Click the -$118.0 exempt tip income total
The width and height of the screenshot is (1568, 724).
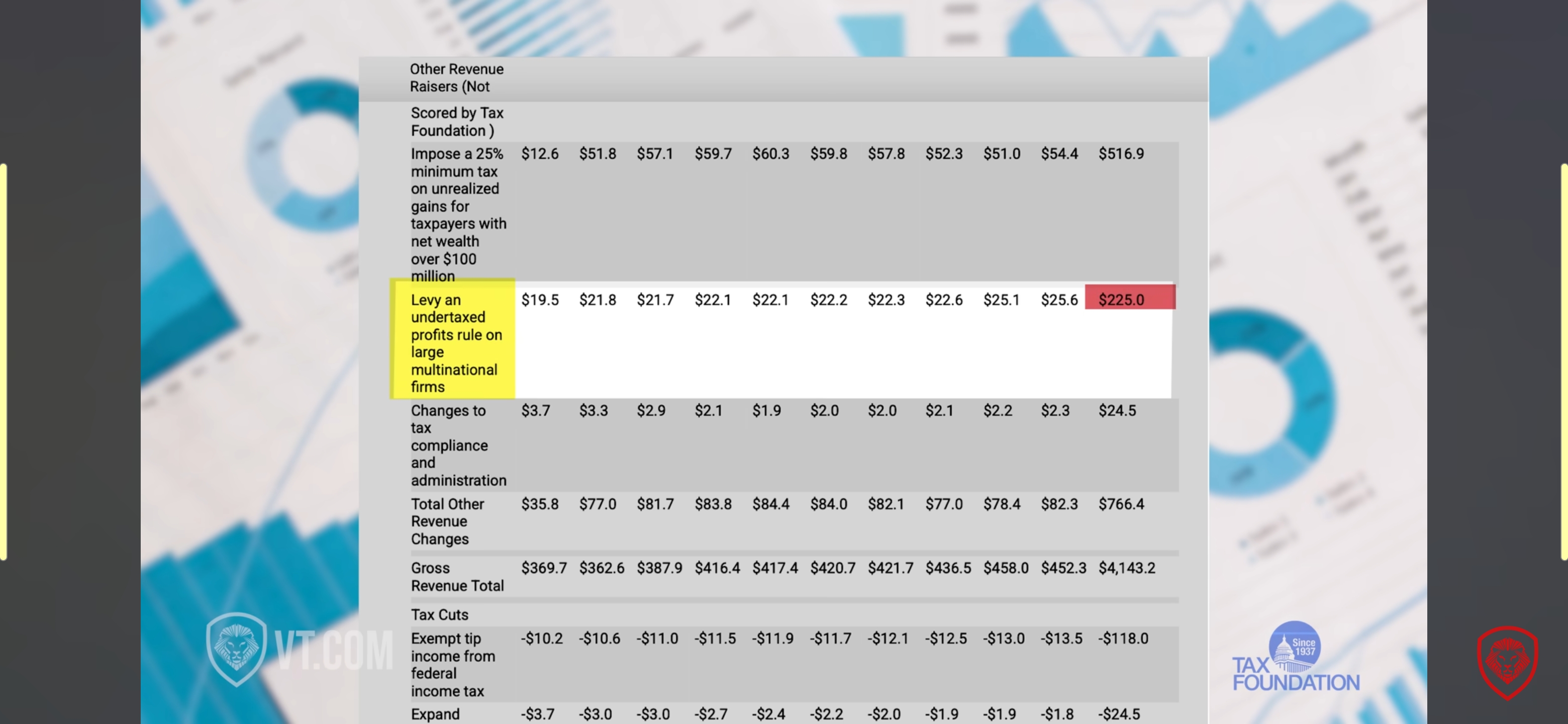click(x=1122, y=638)
